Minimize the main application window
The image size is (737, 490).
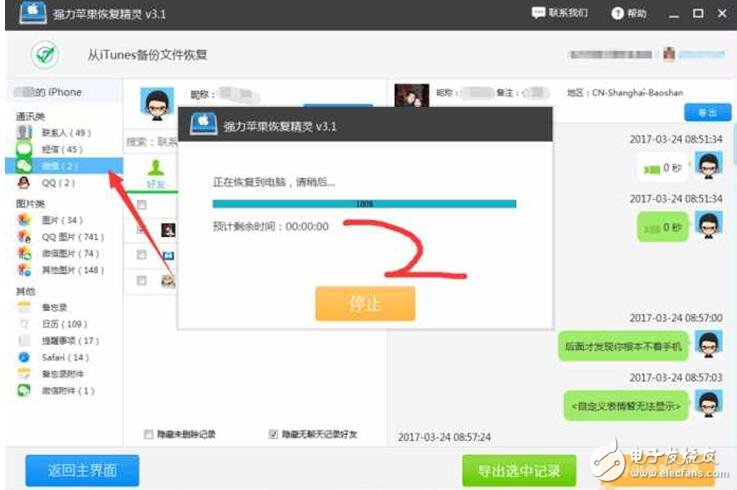coord(674,14)
